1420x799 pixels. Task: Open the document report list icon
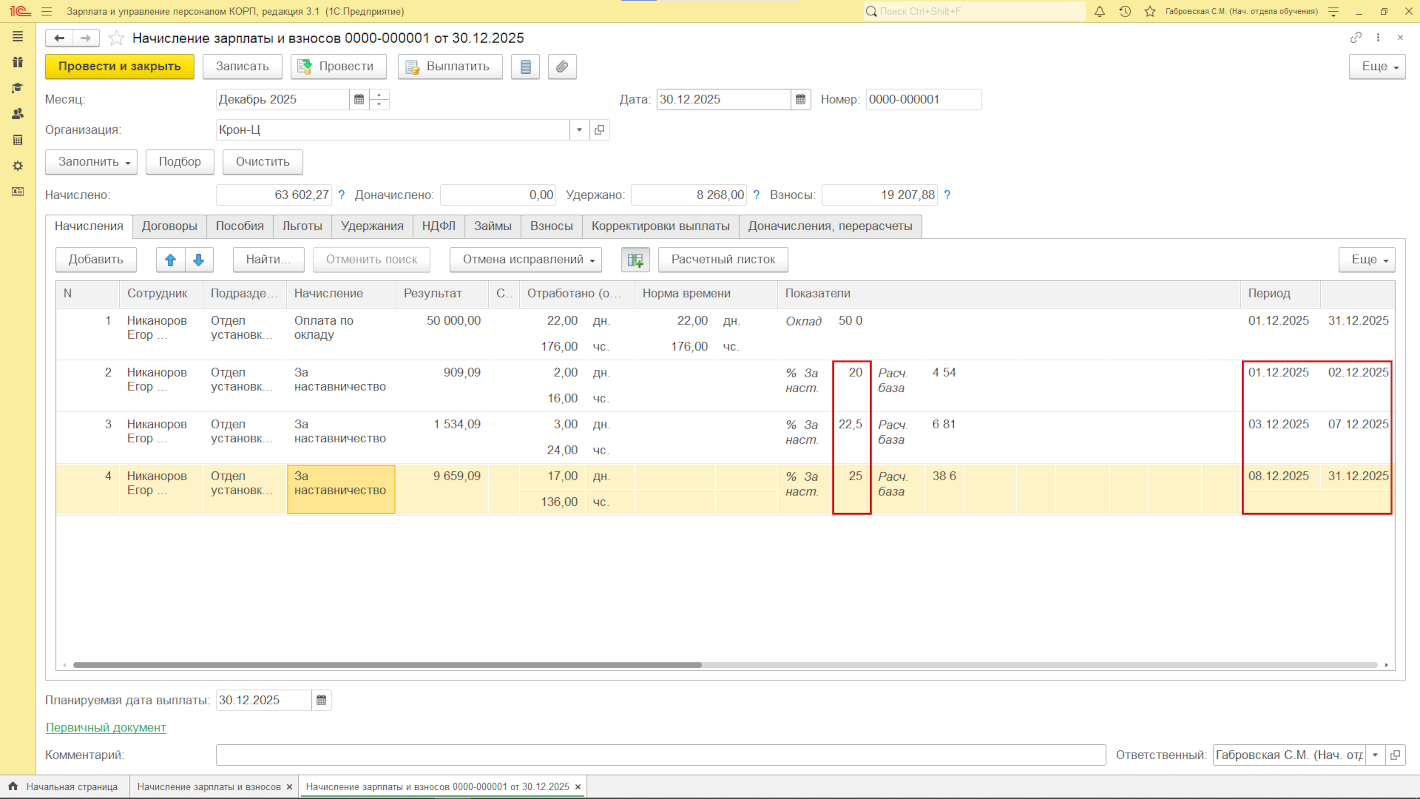(x=525, y=67)
